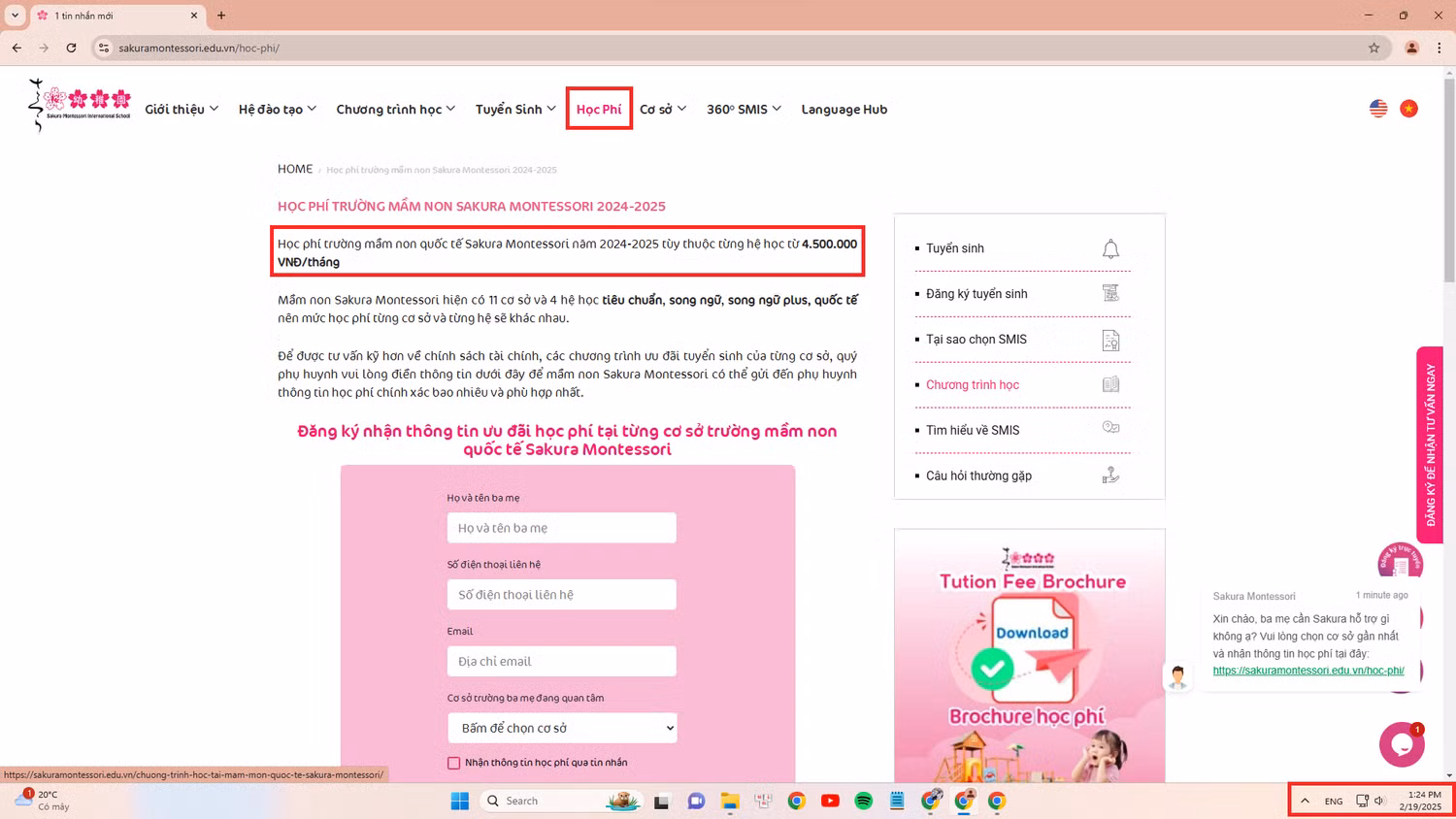The image size is (1456, 819).
Task: Go to HOME via breadcrumb
Action: (295, 169)
